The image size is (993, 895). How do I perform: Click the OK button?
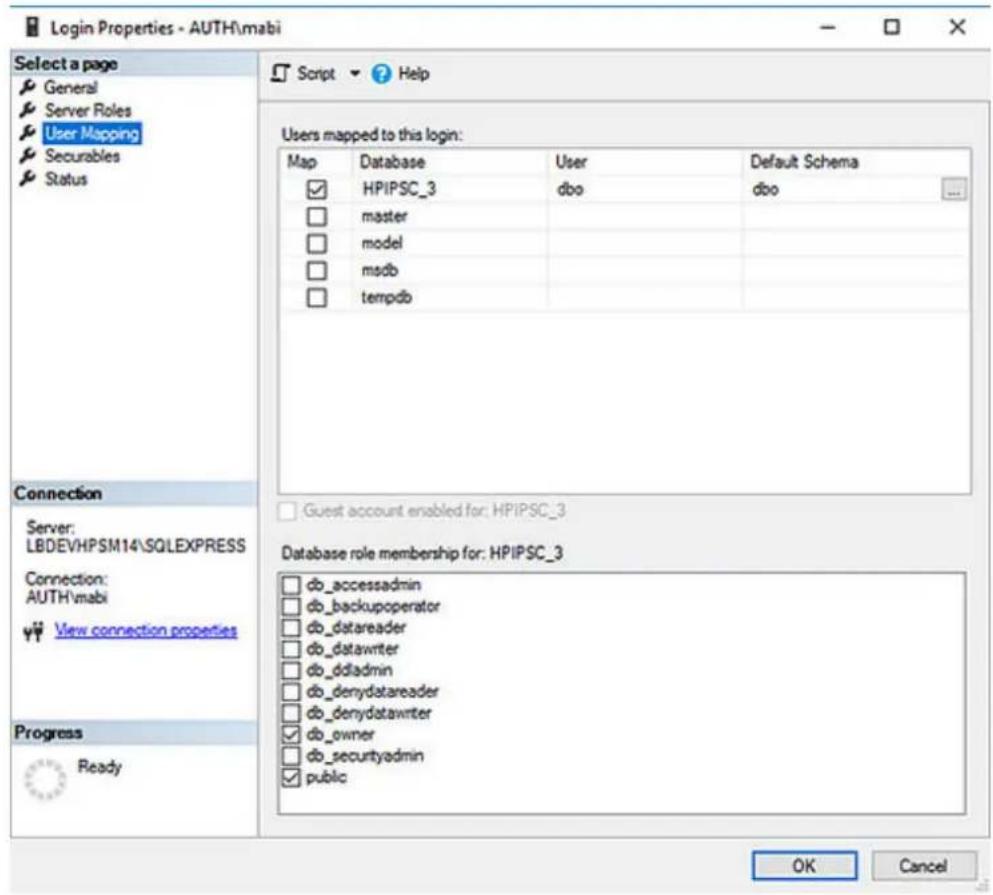[804, 865]
